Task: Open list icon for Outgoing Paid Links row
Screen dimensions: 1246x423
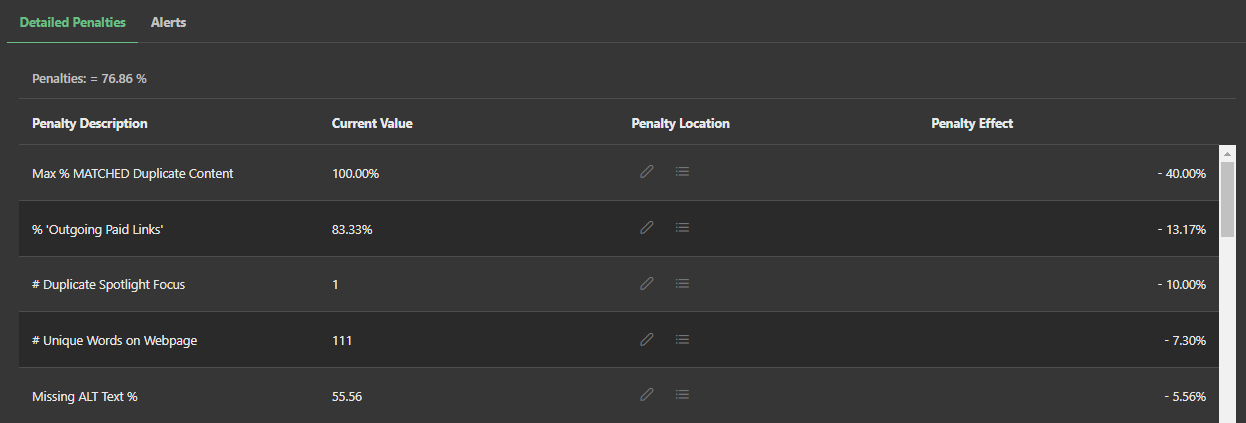Action: point(682,228)
